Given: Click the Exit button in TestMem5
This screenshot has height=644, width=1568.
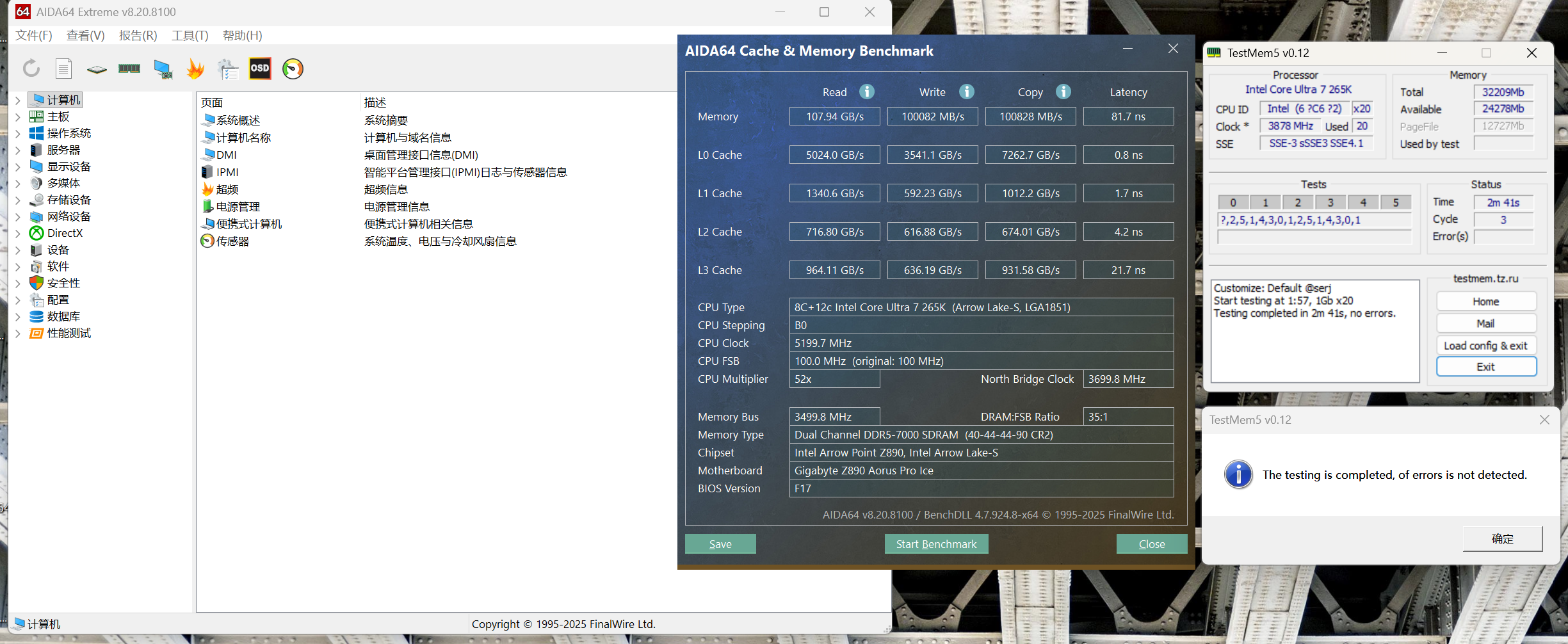Looking at the screenshot, I should coord(1486,367).
